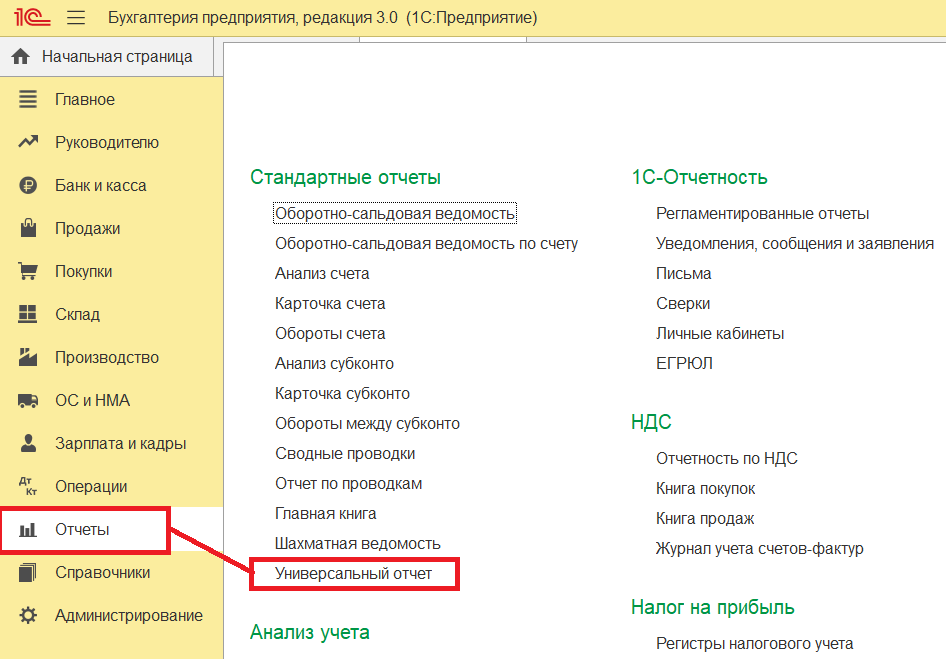This screenshot has width=946, height=659.
Task: Open Регистры налогового учета
Action: click(754, 644)
